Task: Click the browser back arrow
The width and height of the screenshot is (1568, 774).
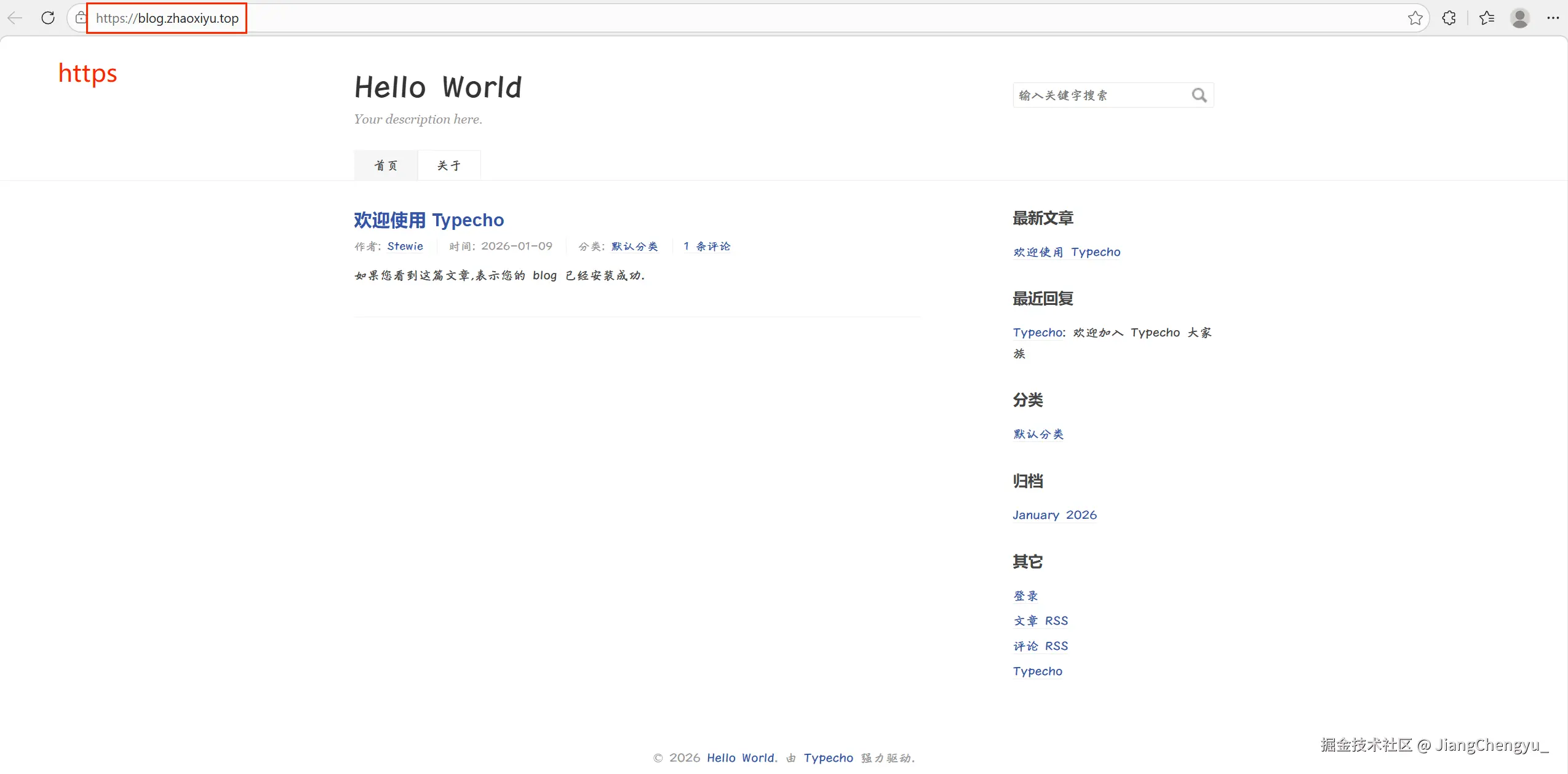Action: pos(15,18)
